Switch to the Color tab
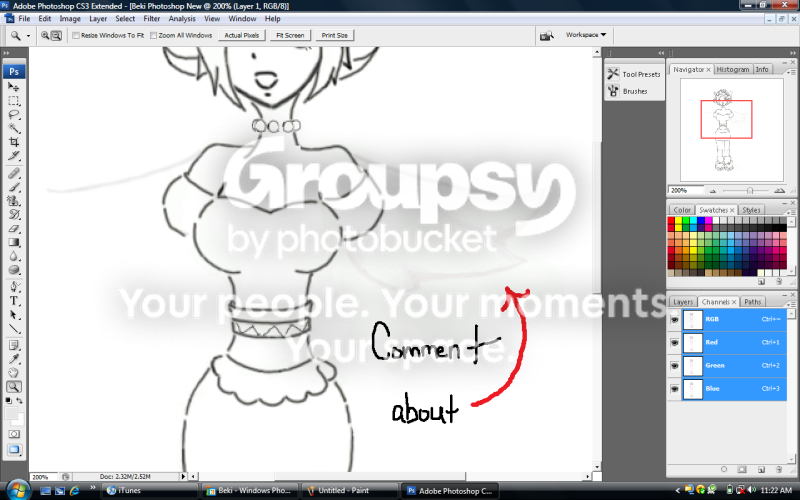 [682, 210]
